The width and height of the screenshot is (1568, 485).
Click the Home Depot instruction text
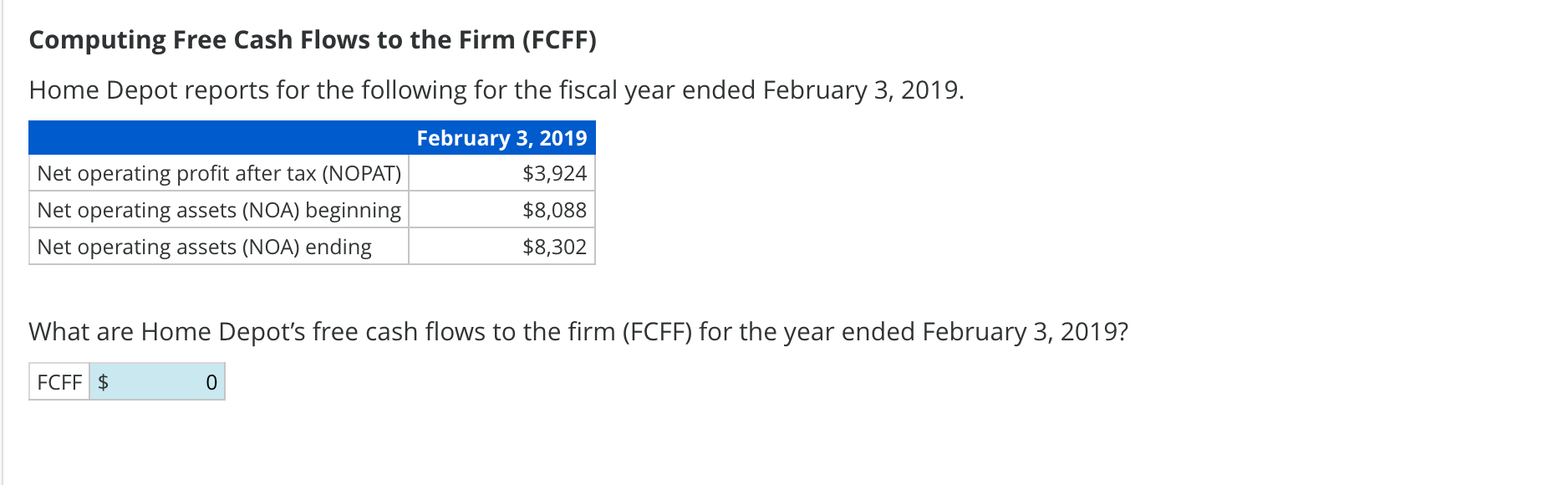point(496,89)
